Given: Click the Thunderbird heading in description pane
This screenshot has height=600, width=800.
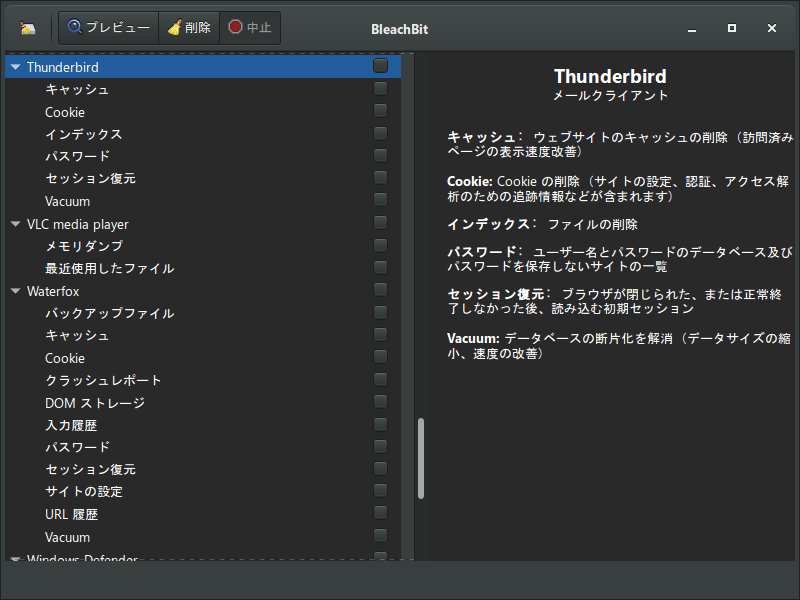Looking at the screenshot, I should [x=610, y=77].
